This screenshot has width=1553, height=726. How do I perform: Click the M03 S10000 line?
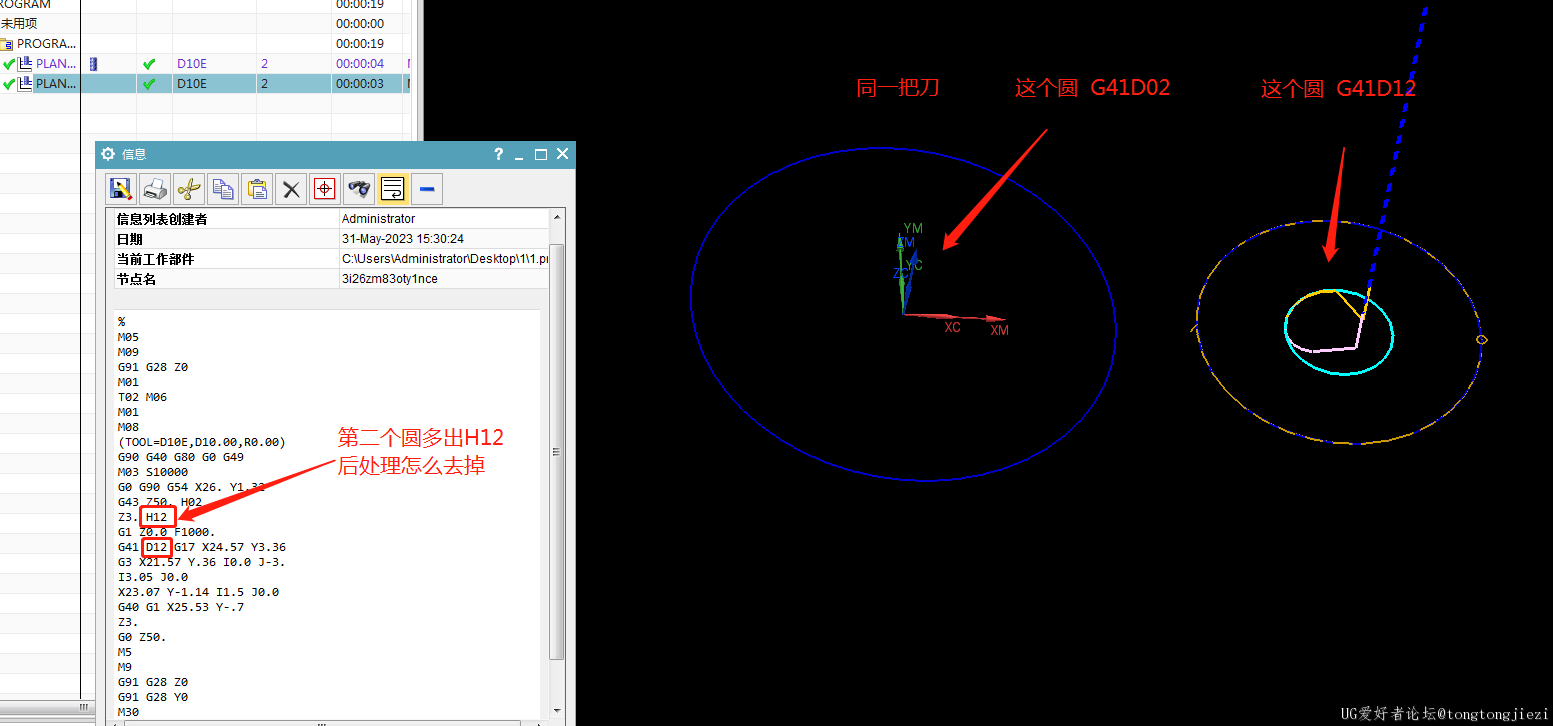click(x=152, y=472)
